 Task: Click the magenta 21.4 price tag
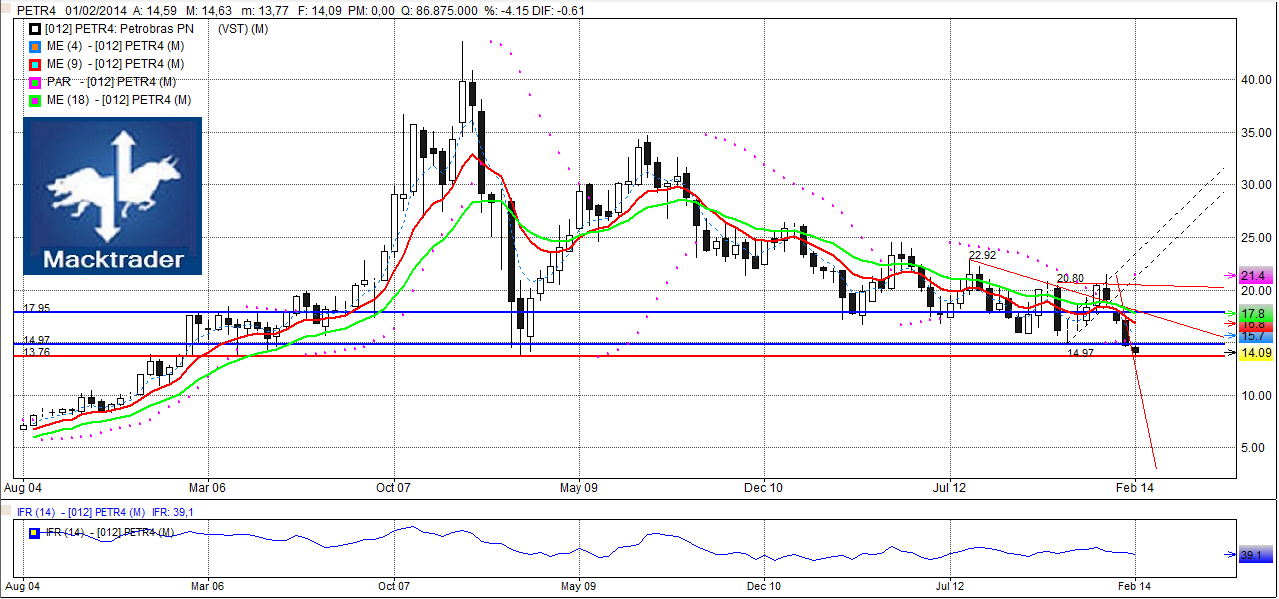[1255, 275]
